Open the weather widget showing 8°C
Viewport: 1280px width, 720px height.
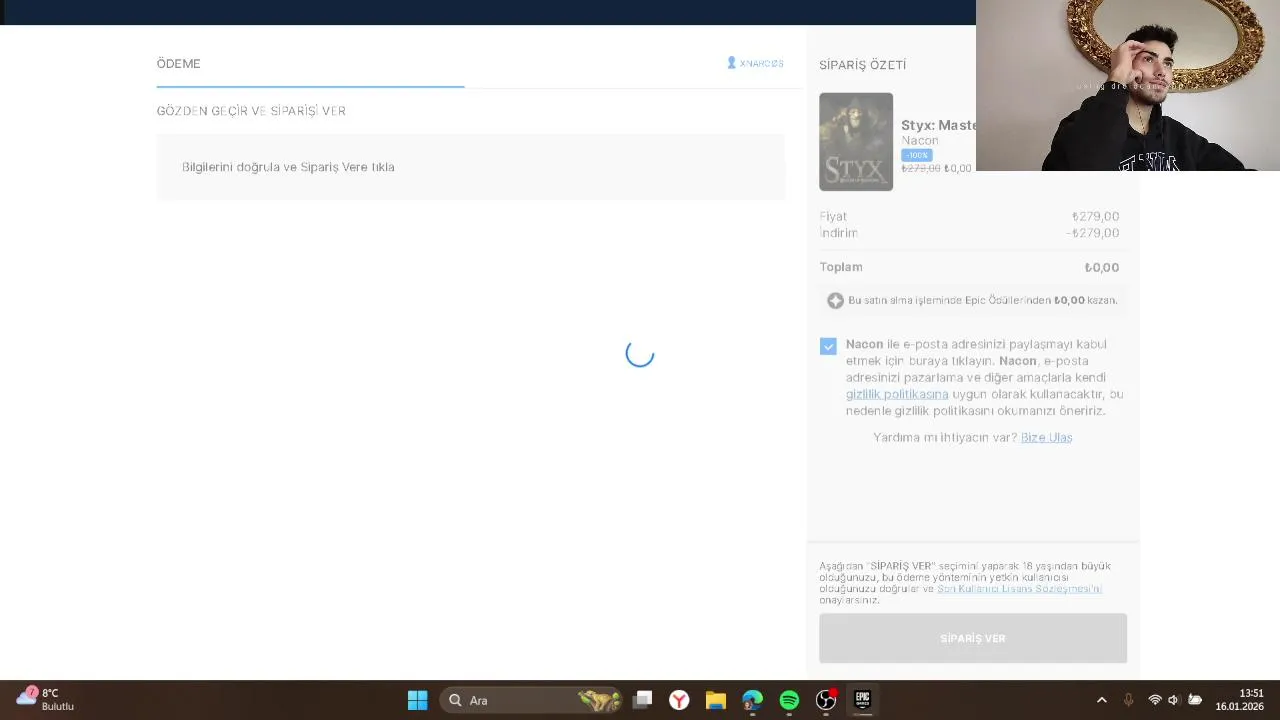pos(45,699)
